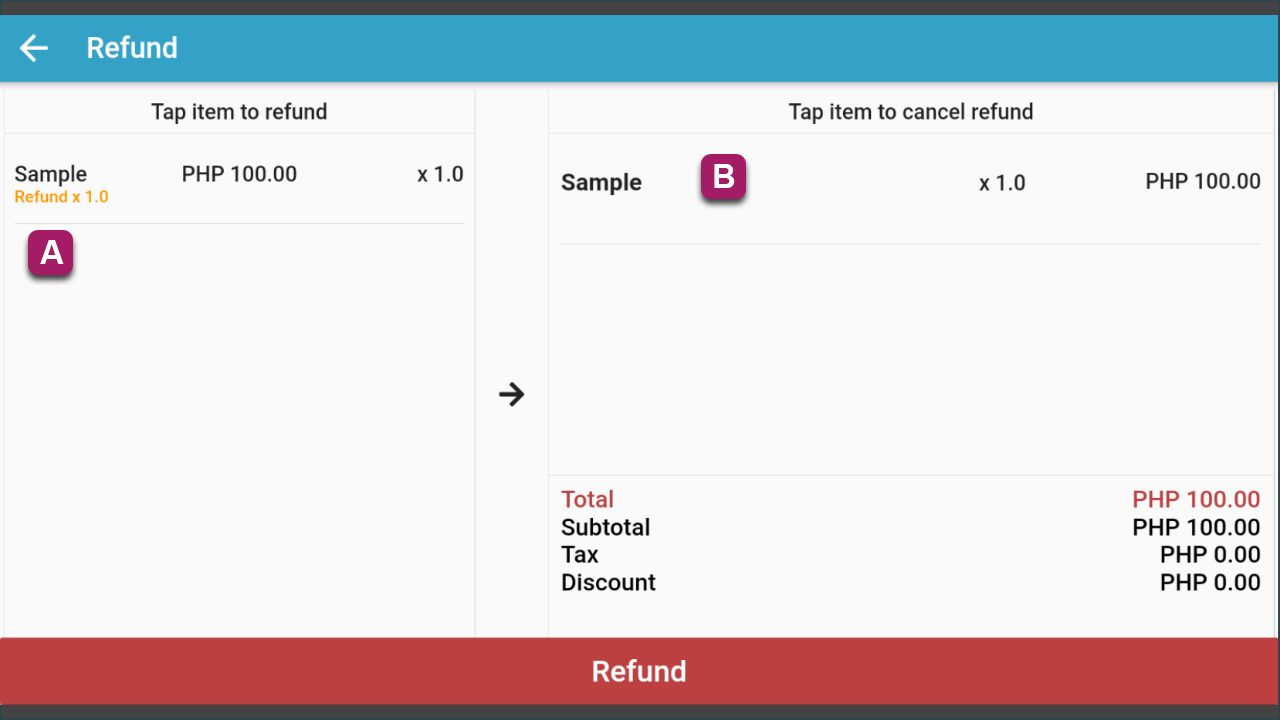This screenshot has width=1280, height=720.
Task: Click the red Total PHP 100.00 amount
Action: pyautogui.click(x=1196, y=499)
